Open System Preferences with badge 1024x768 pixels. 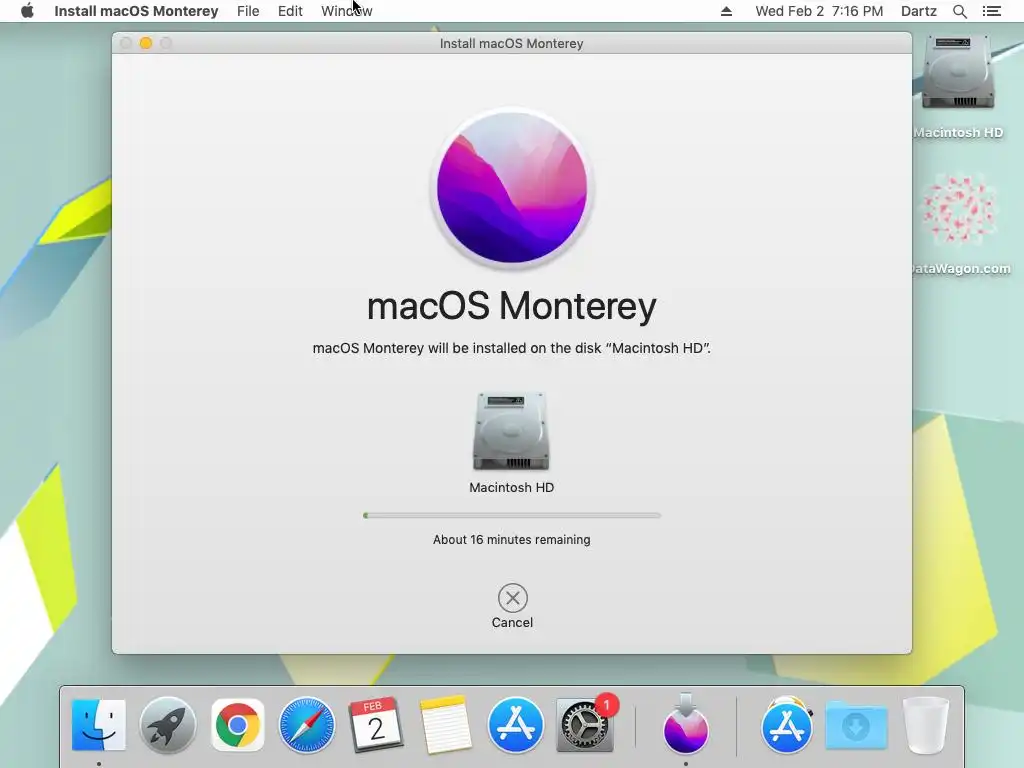point(584,725)
